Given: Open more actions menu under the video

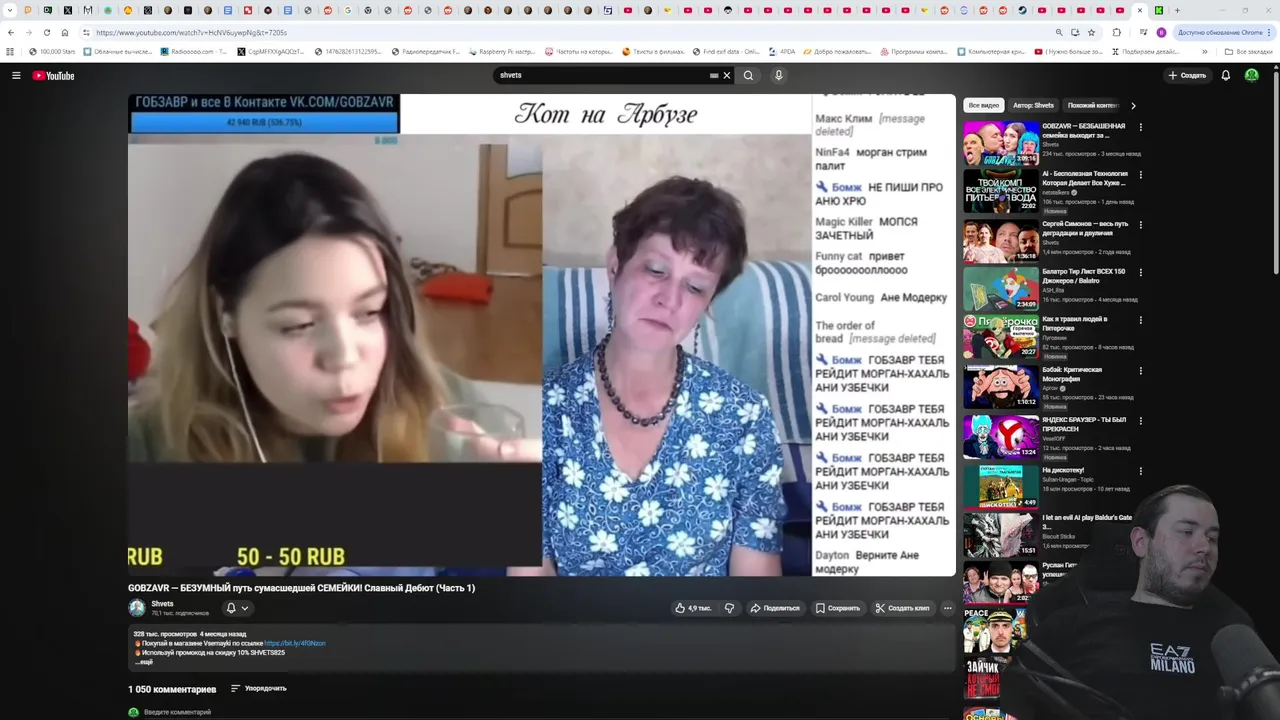Looking at the screenshot, I should 947,608.
